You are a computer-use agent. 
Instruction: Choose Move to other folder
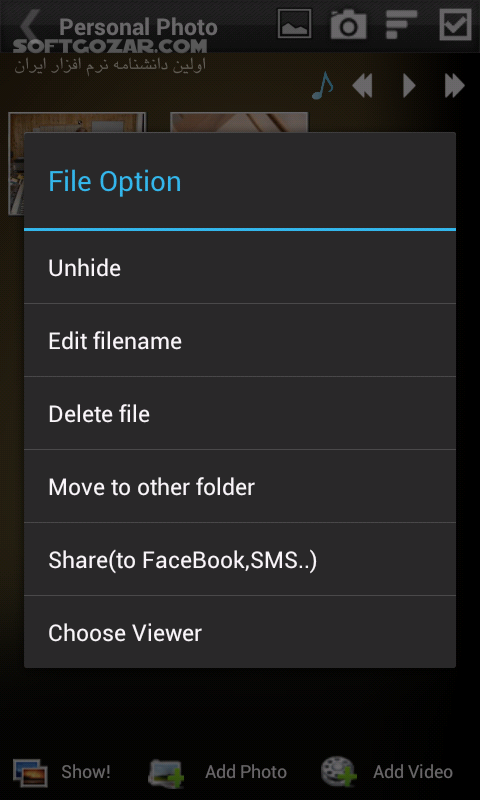tap(240, 486)
